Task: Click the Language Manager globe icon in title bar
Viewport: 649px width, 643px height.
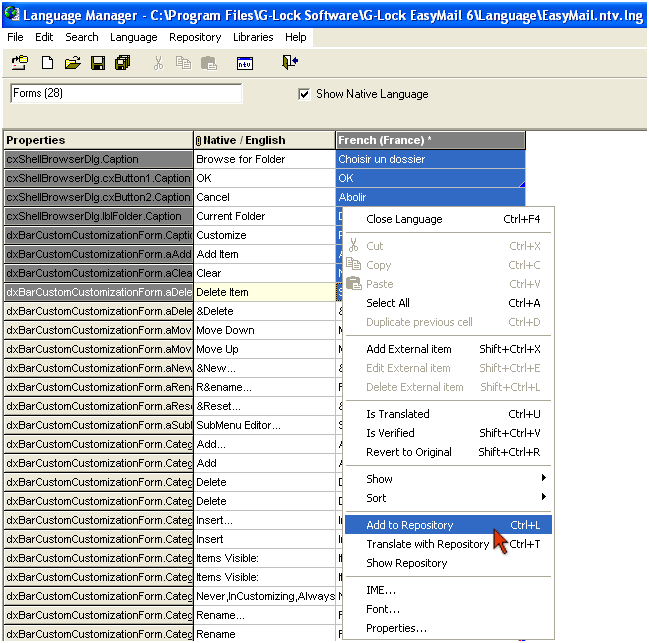Action: pos(12,14)
